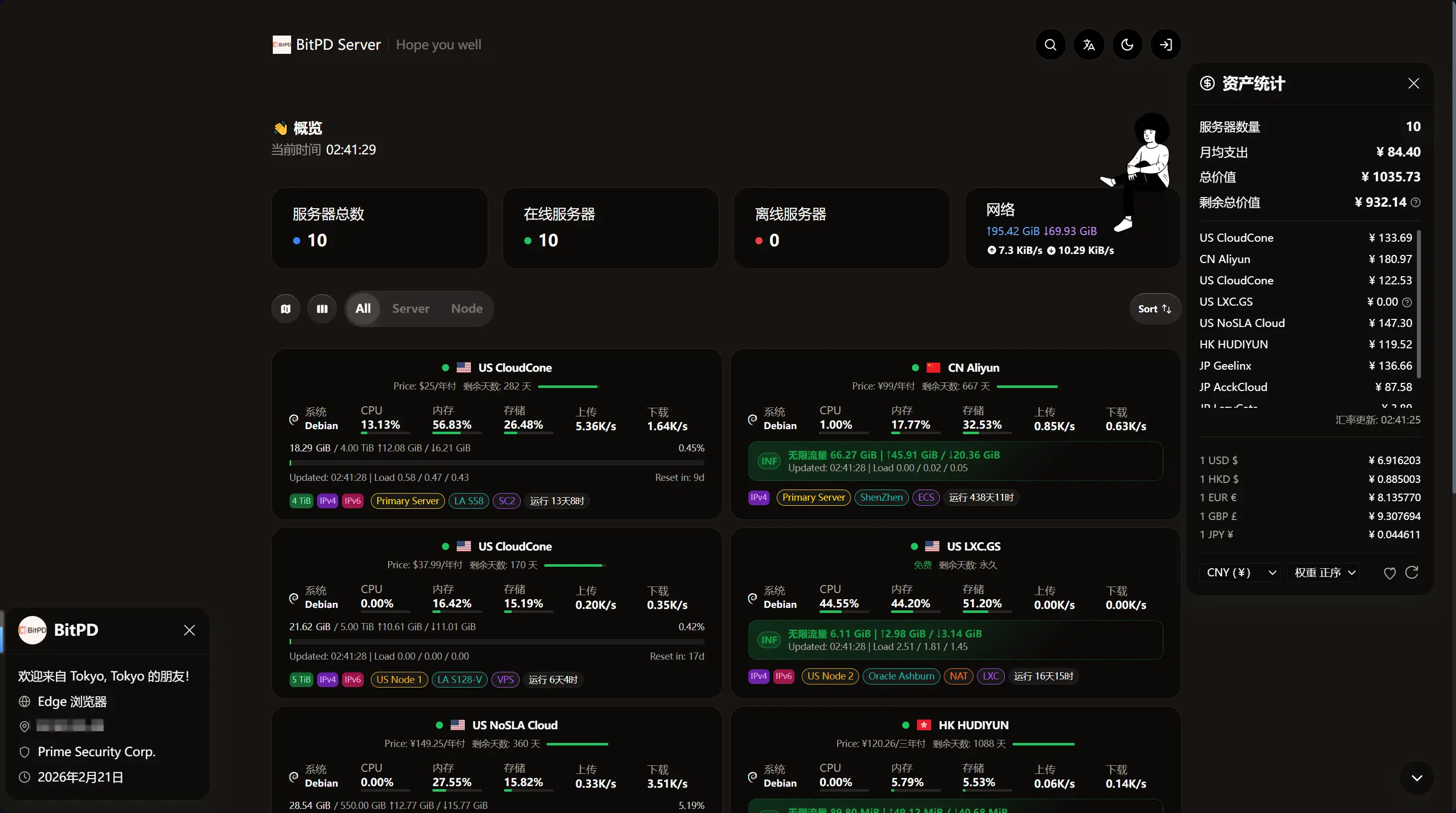This screenshot has width=1456, height=813.
Task: Switch to the Server filter tab
Action: (411, 308)
